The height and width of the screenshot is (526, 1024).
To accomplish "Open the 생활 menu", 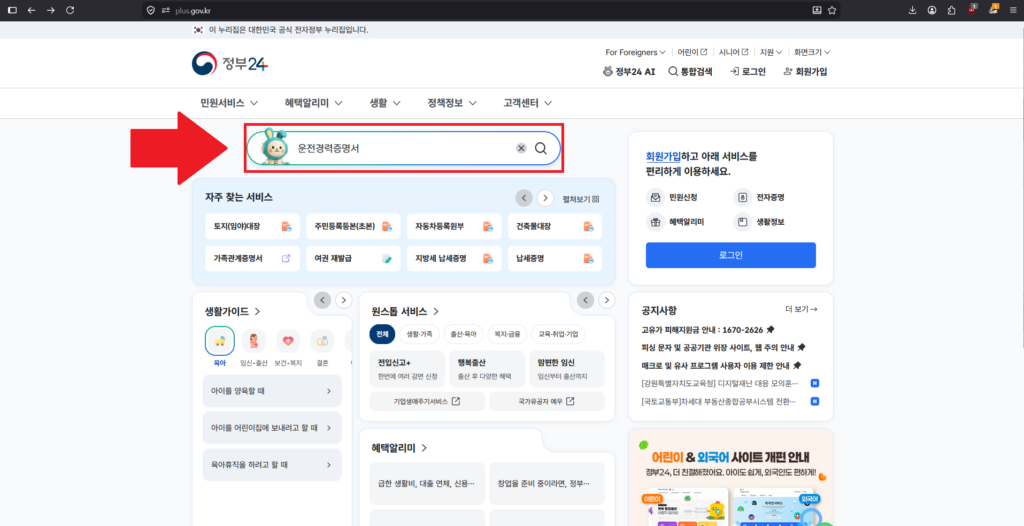I will (x=385, y=103).
